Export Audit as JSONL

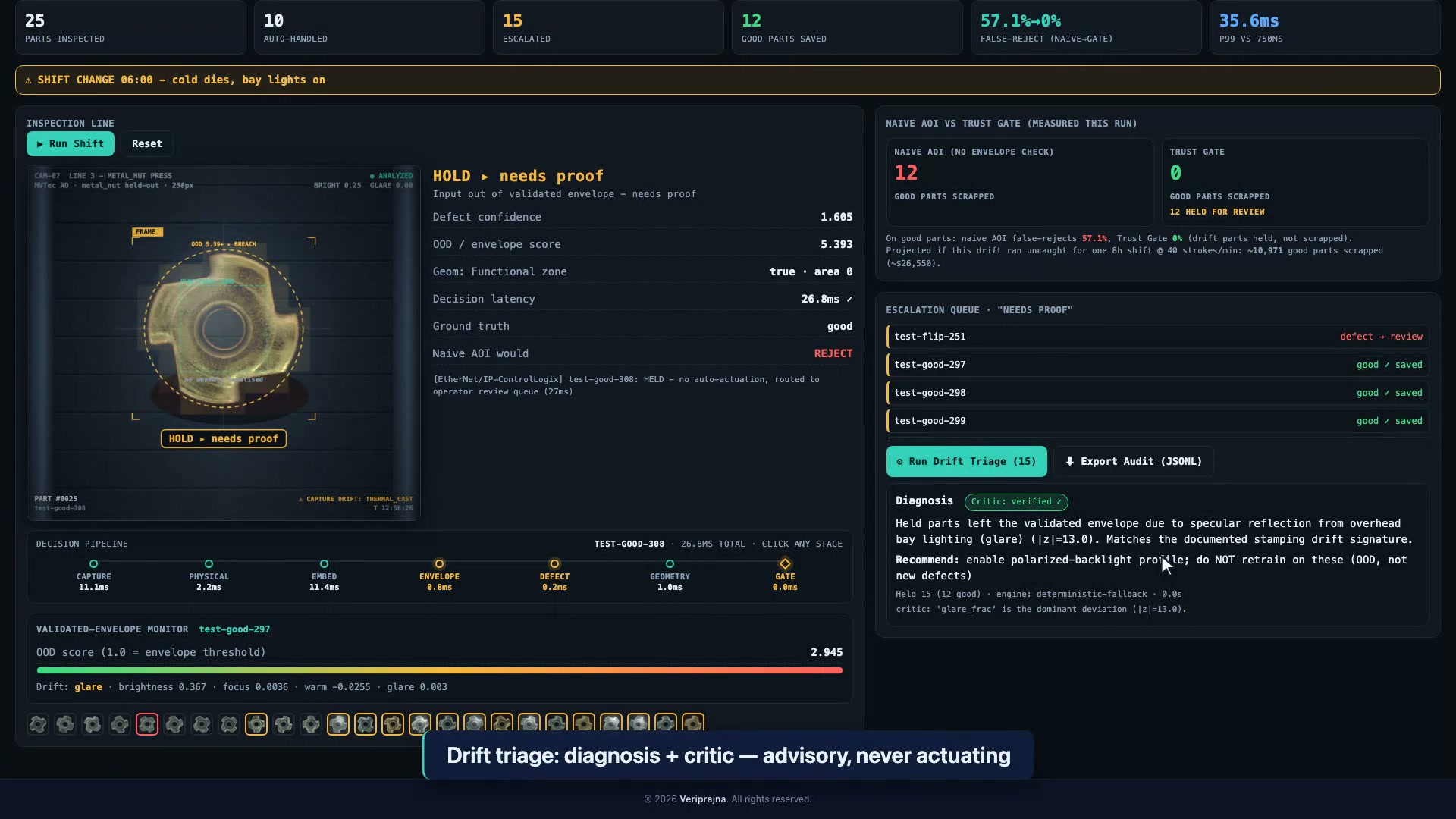pos(1134,461)
